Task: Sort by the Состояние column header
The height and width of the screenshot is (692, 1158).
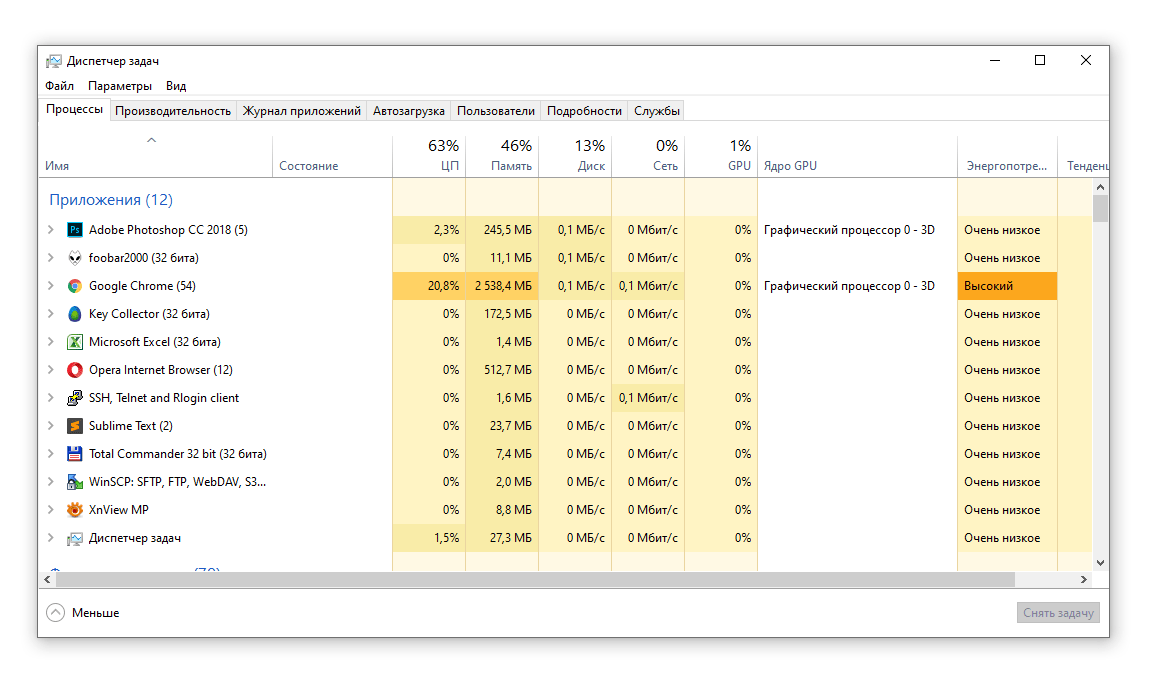Action: point(332,156)
